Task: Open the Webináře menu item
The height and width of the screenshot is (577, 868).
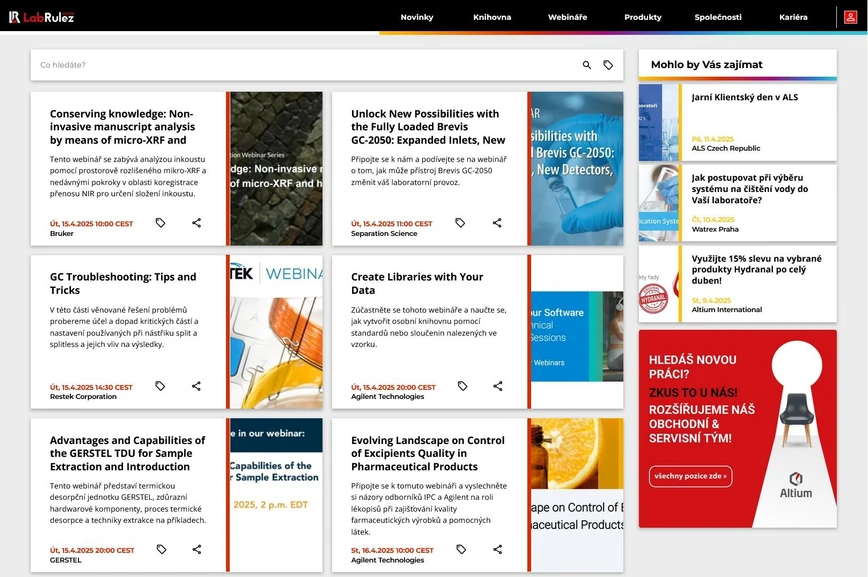Action: click(x=567, y=16)
